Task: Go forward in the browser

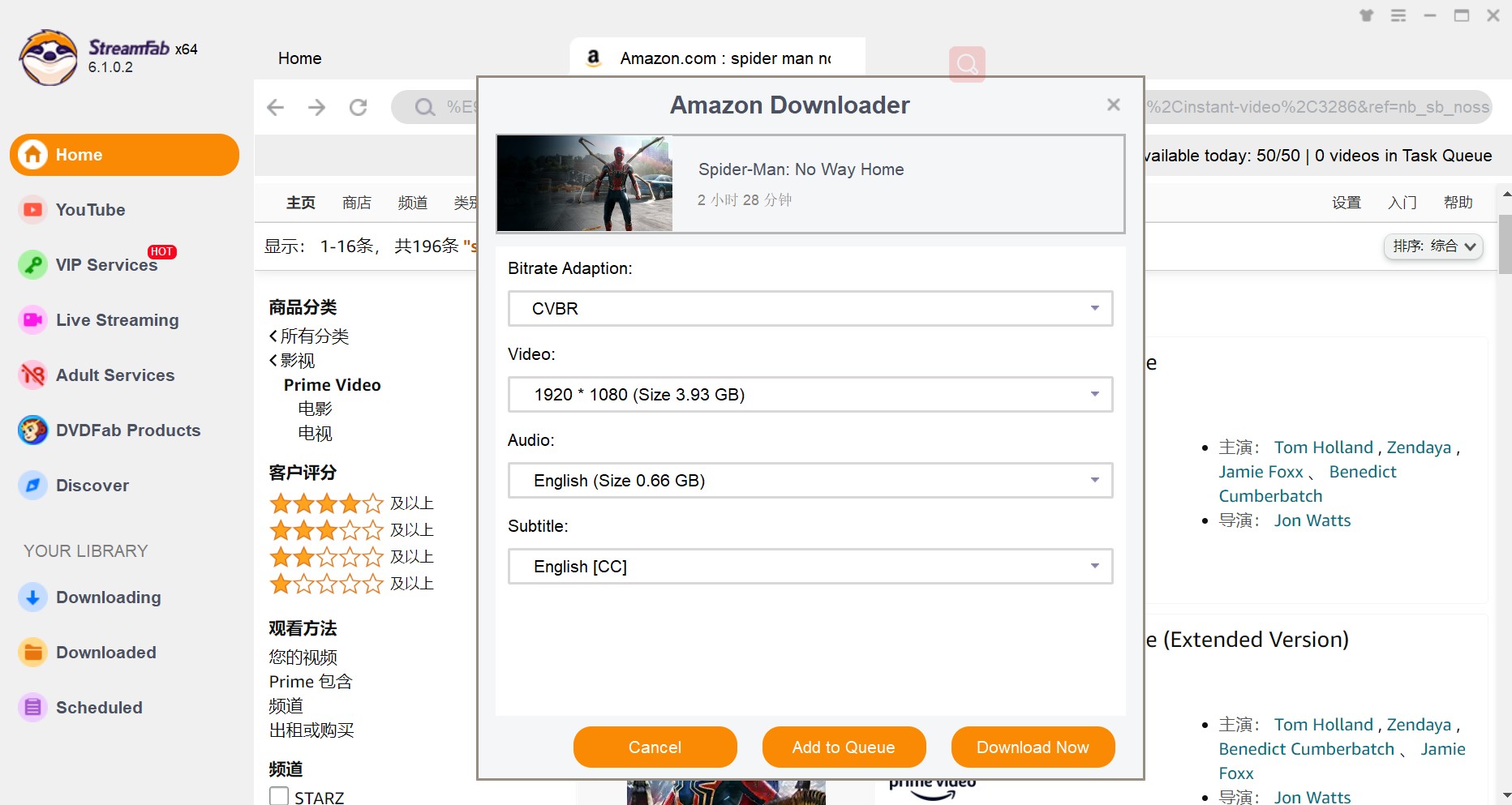Action: click(x=317, y=107)
